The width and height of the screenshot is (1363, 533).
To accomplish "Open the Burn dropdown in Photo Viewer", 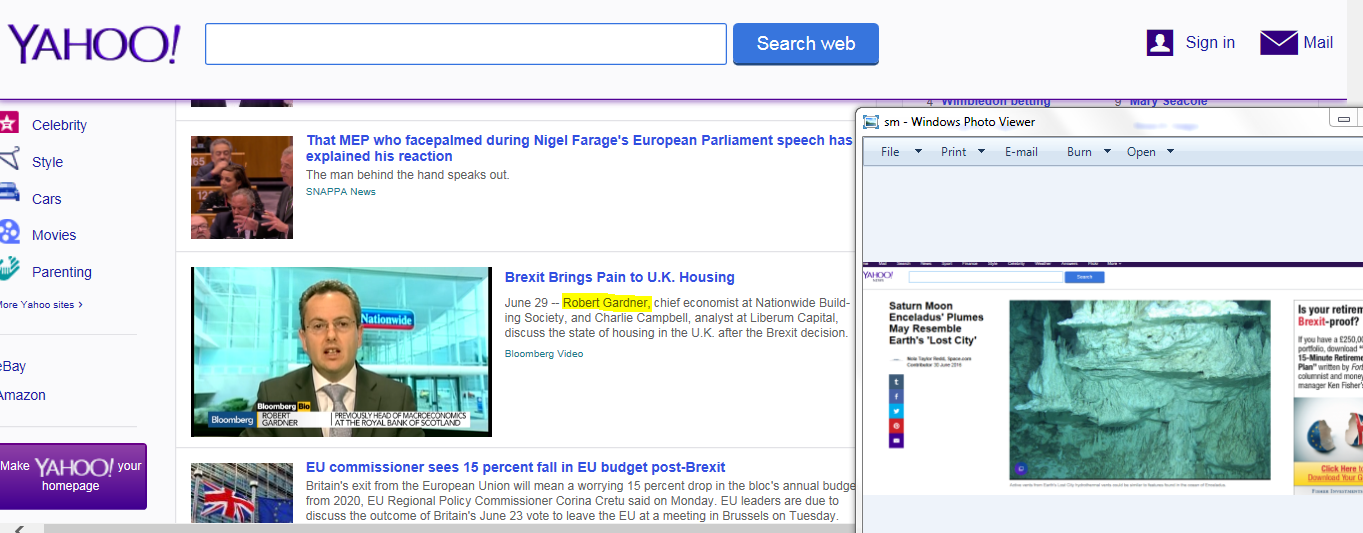I will pyautogui.click(x=1088, y=152).
